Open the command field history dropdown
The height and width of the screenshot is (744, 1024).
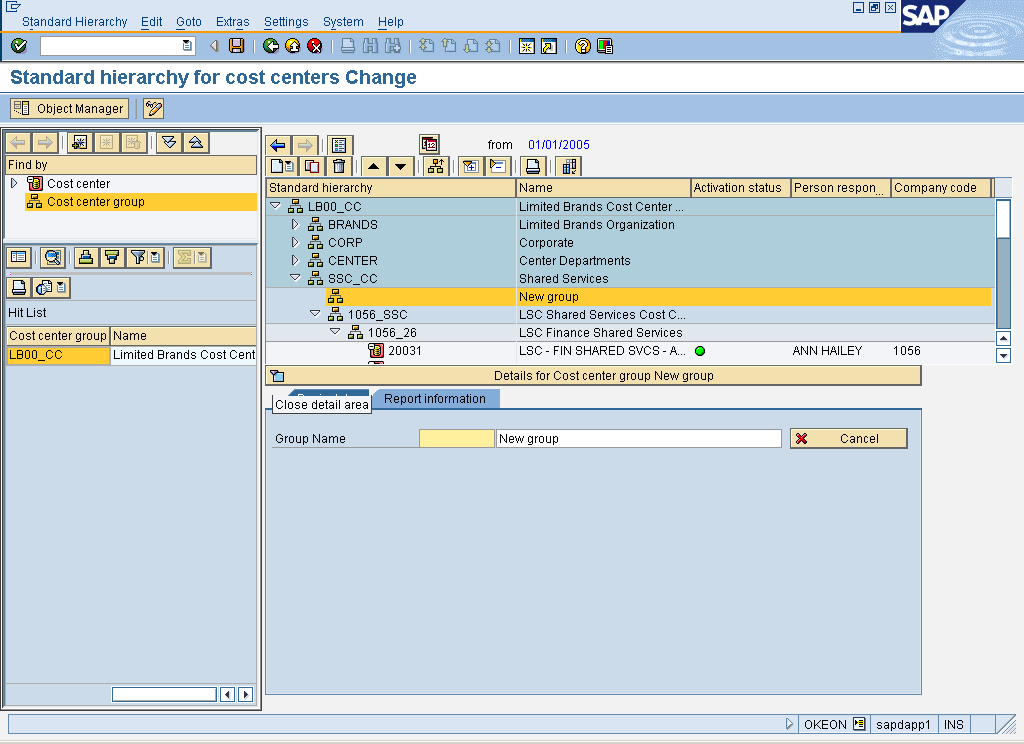click(x=187, y=46)
